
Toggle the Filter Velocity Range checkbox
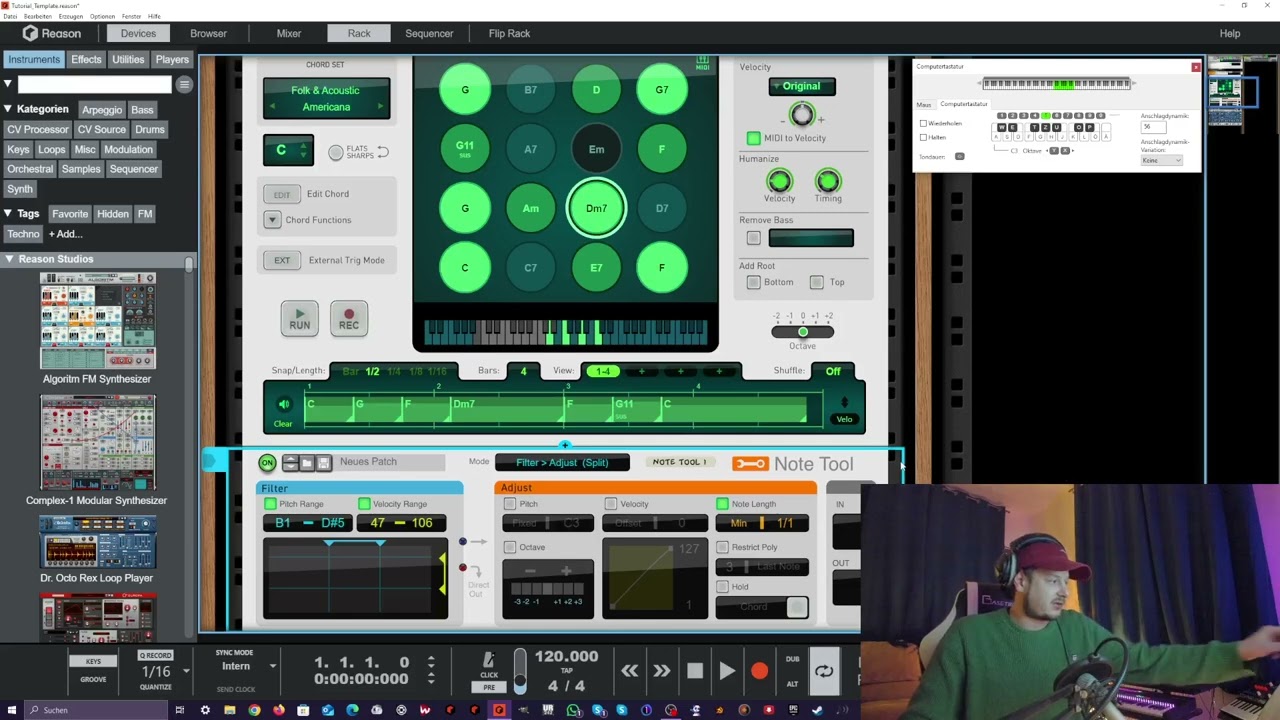point(364,504)
